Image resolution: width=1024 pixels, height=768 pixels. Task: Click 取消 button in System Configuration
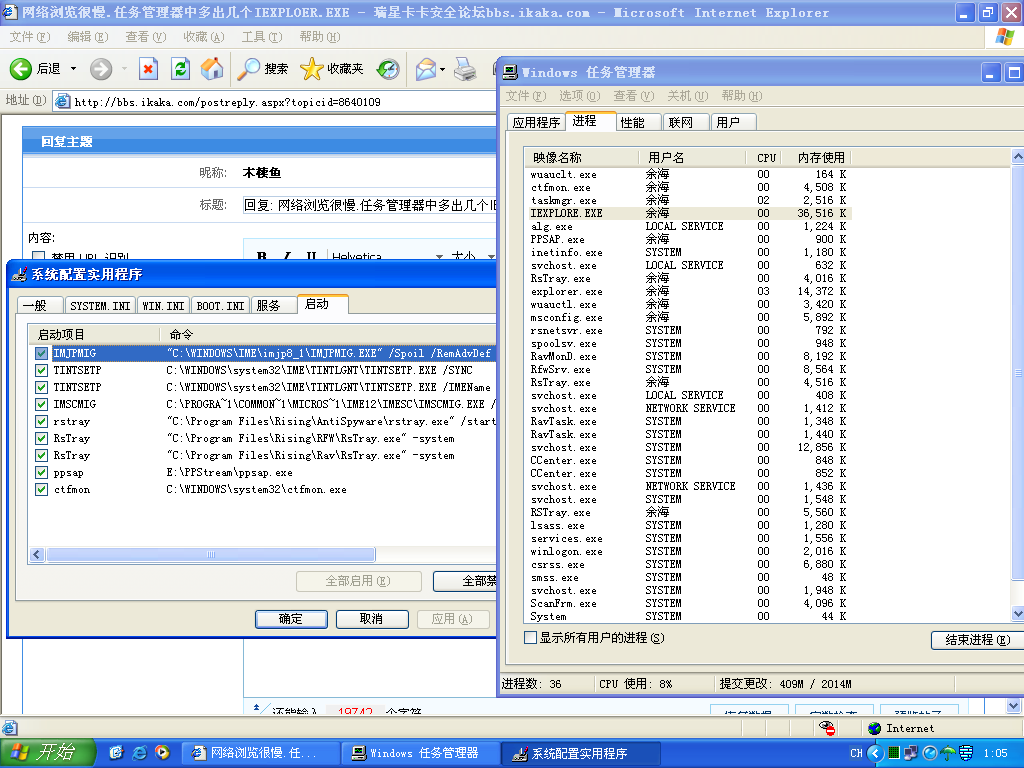click(x=372, y=618)
